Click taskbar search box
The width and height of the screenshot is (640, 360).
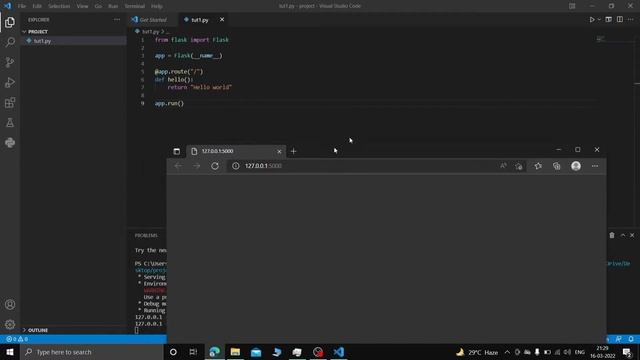[x=92, y=352]
